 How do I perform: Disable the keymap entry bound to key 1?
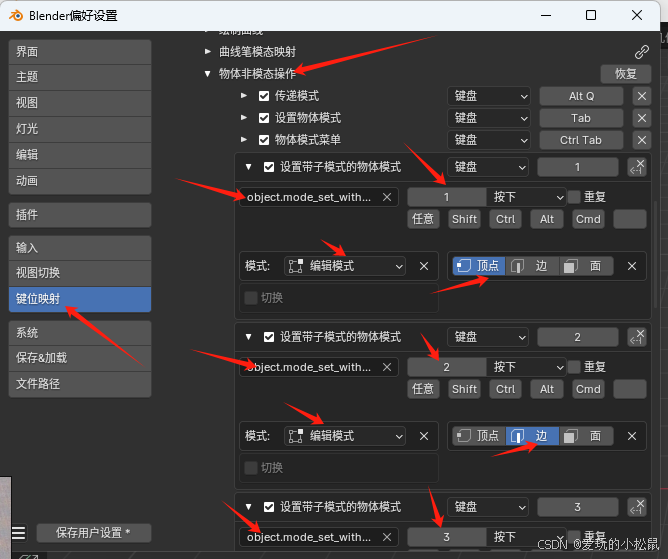[269, 167]
